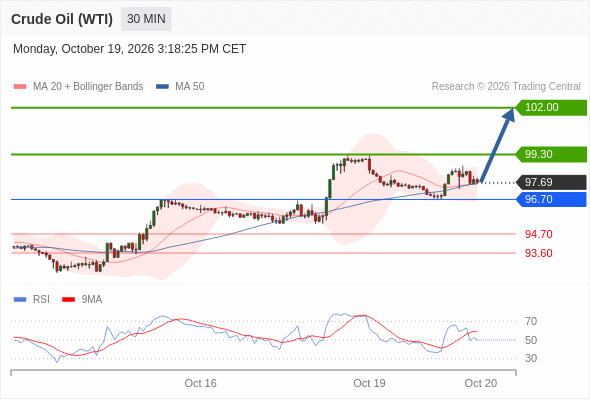The height and width of the screenshot is (400, 590).
Task: Click the MA 50 legend label
Action: [x=190, y=87]
